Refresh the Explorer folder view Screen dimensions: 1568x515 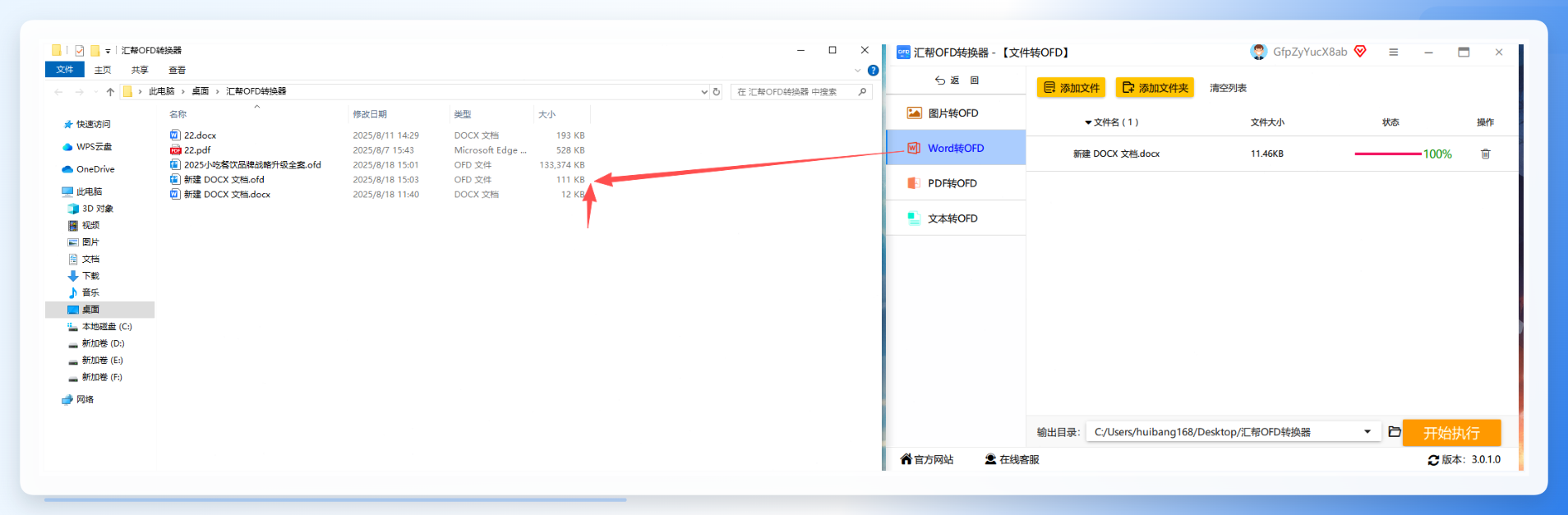(717, 92)
